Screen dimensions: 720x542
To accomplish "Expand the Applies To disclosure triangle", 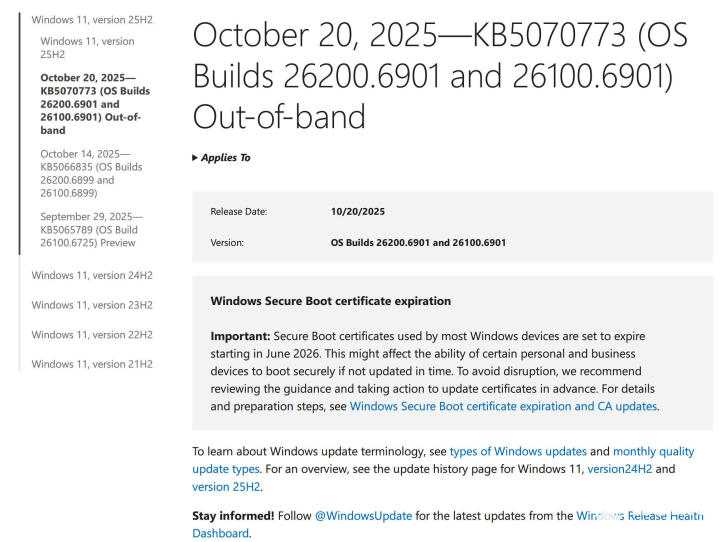I will (x=196, y=158).
